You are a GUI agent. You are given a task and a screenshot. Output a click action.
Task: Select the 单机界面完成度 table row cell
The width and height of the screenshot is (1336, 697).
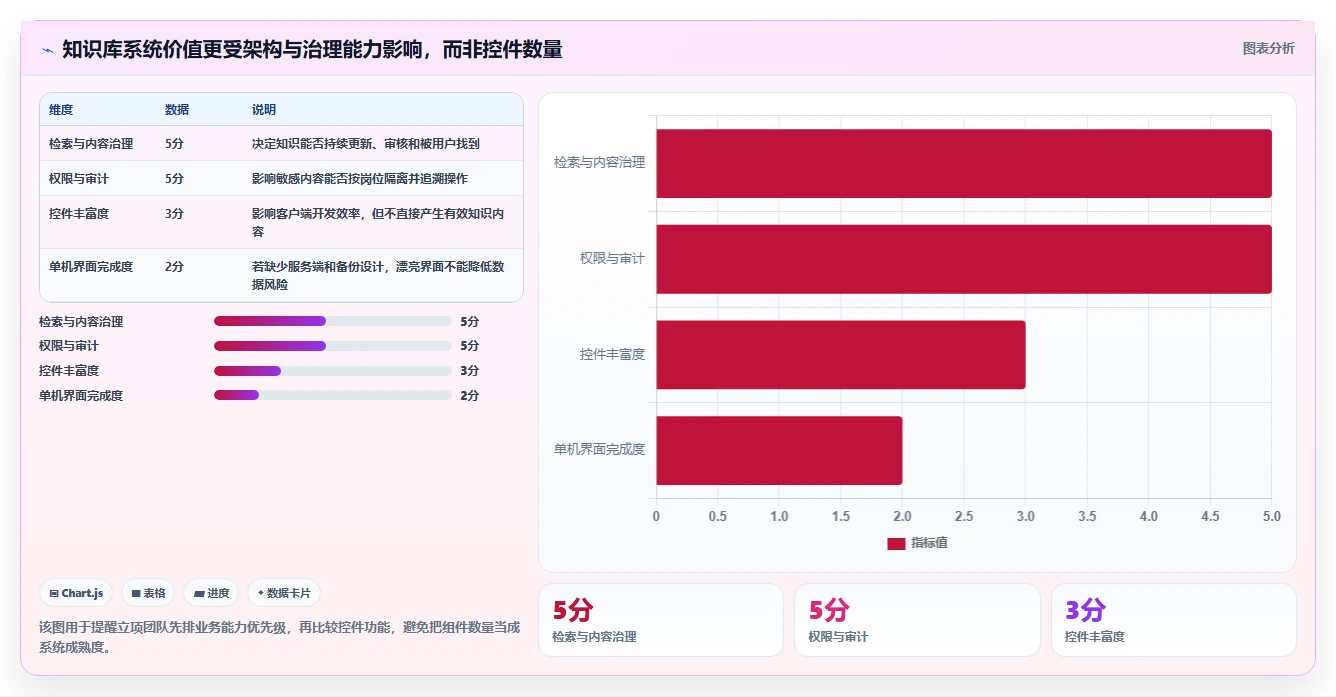[x=91, y=267]
